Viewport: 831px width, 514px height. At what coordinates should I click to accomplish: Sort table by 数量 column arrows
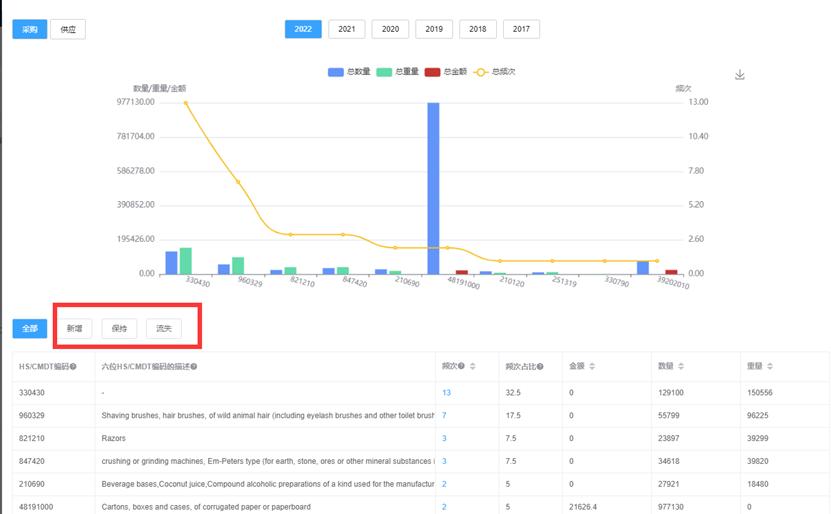[682, 366]
